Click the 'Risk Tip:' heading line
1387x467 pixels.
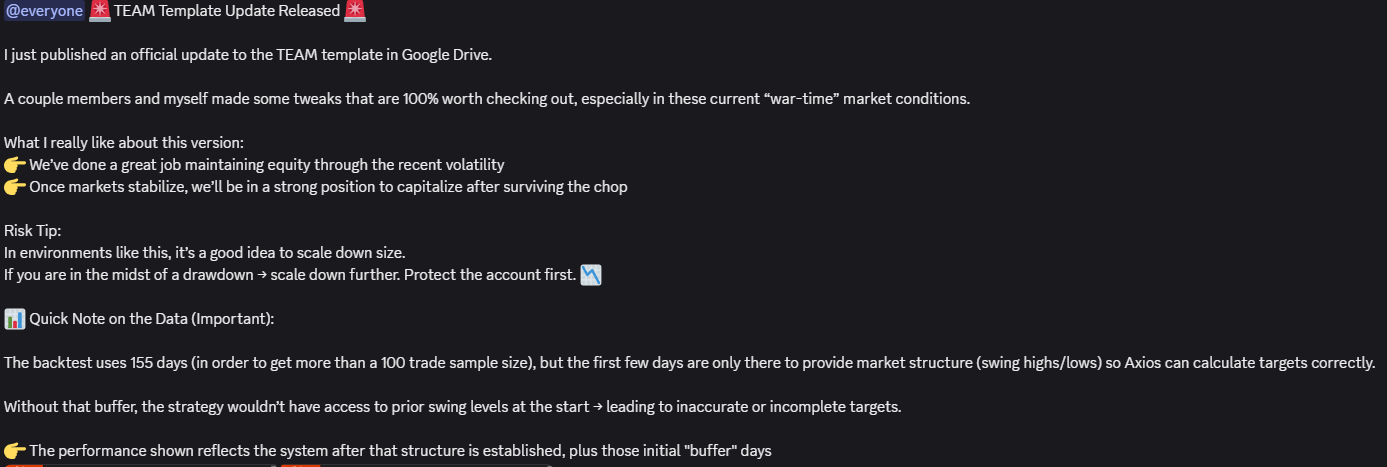tap(33, 231)
